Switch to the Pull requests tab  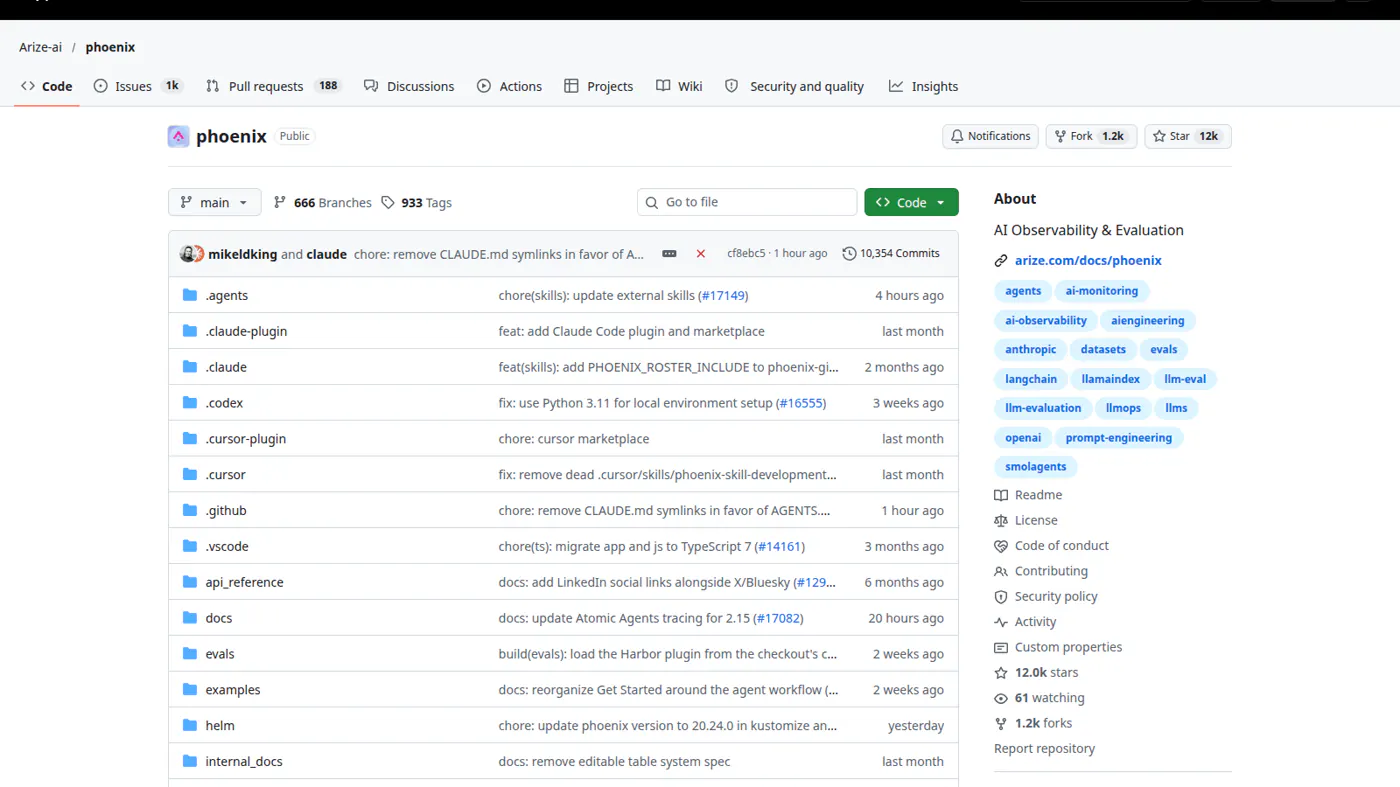click(x=273, y=86)
